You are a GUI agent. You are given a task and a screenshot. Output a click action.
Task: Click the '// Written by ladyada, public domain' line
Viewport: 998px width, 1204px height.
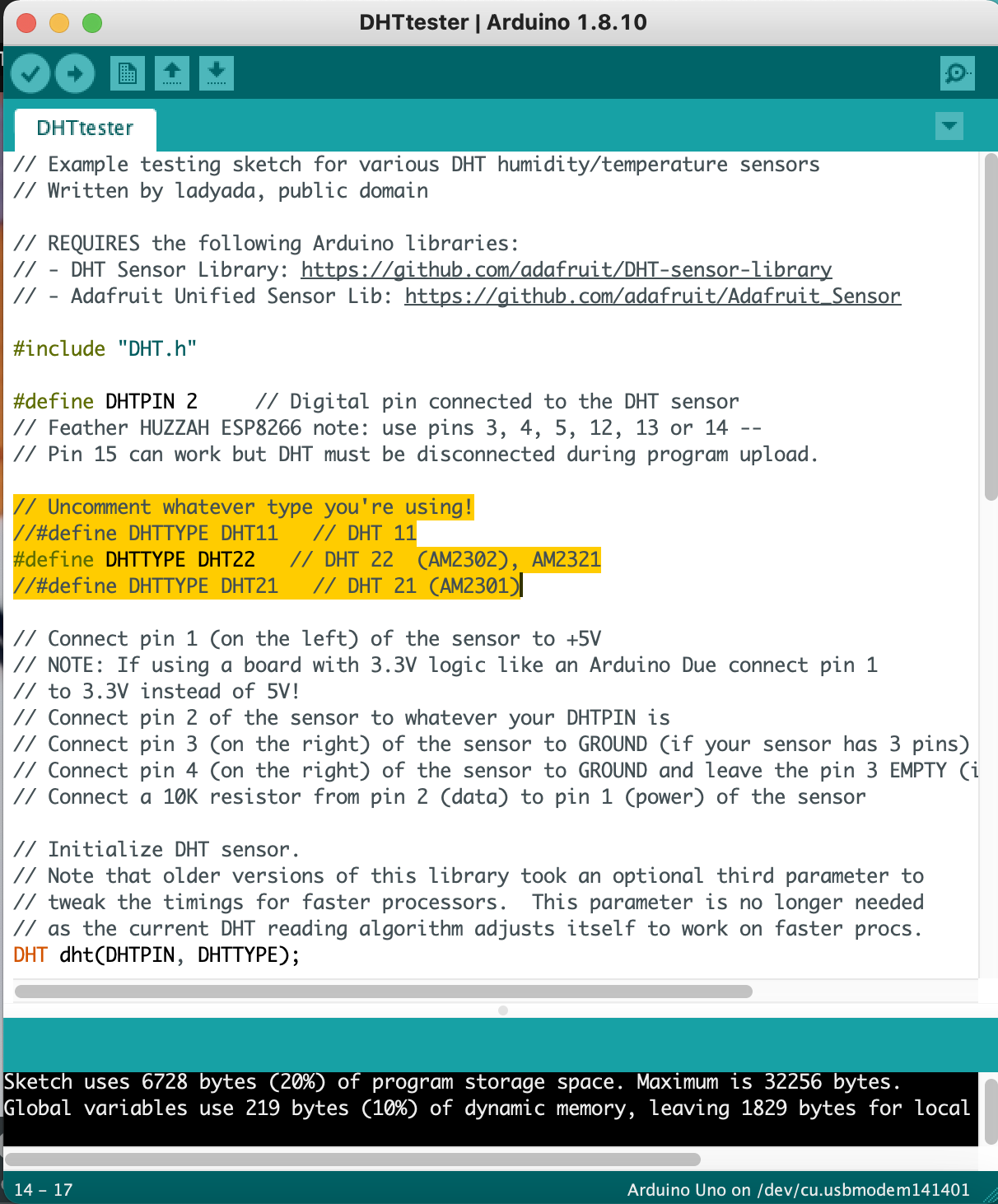tap(221, 191)
